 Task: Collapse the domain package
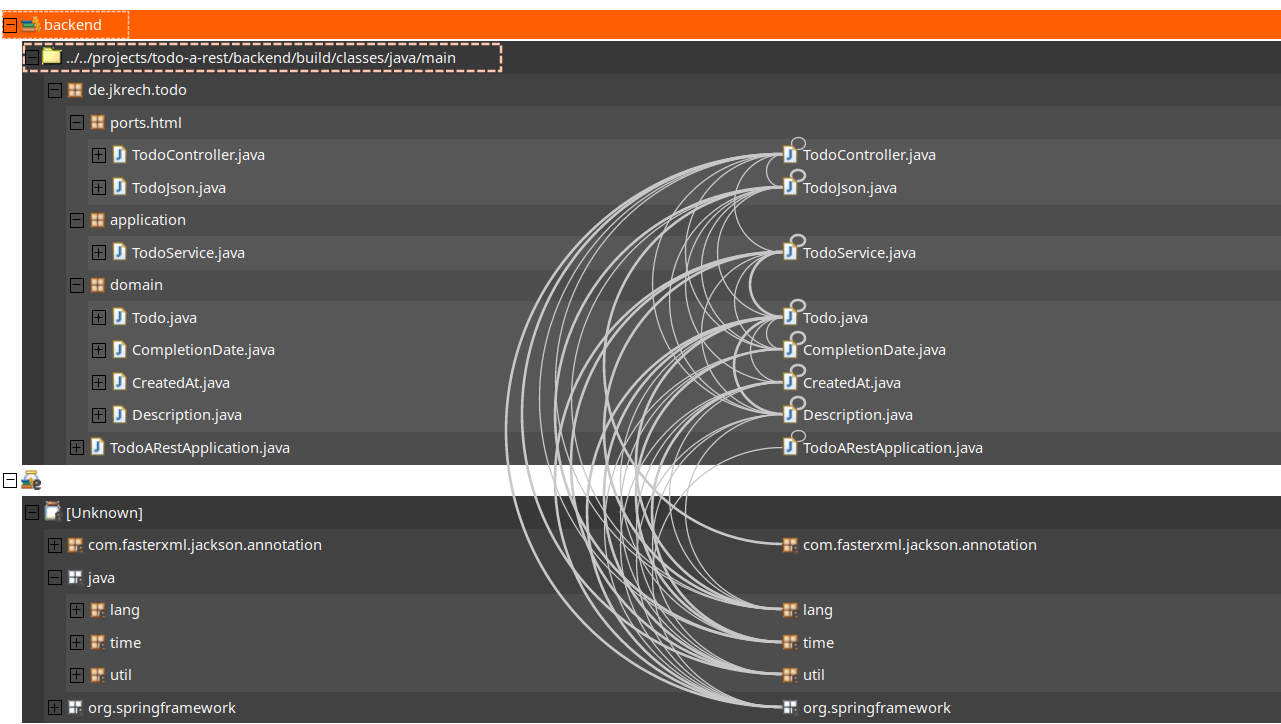(x=76, y=285)
